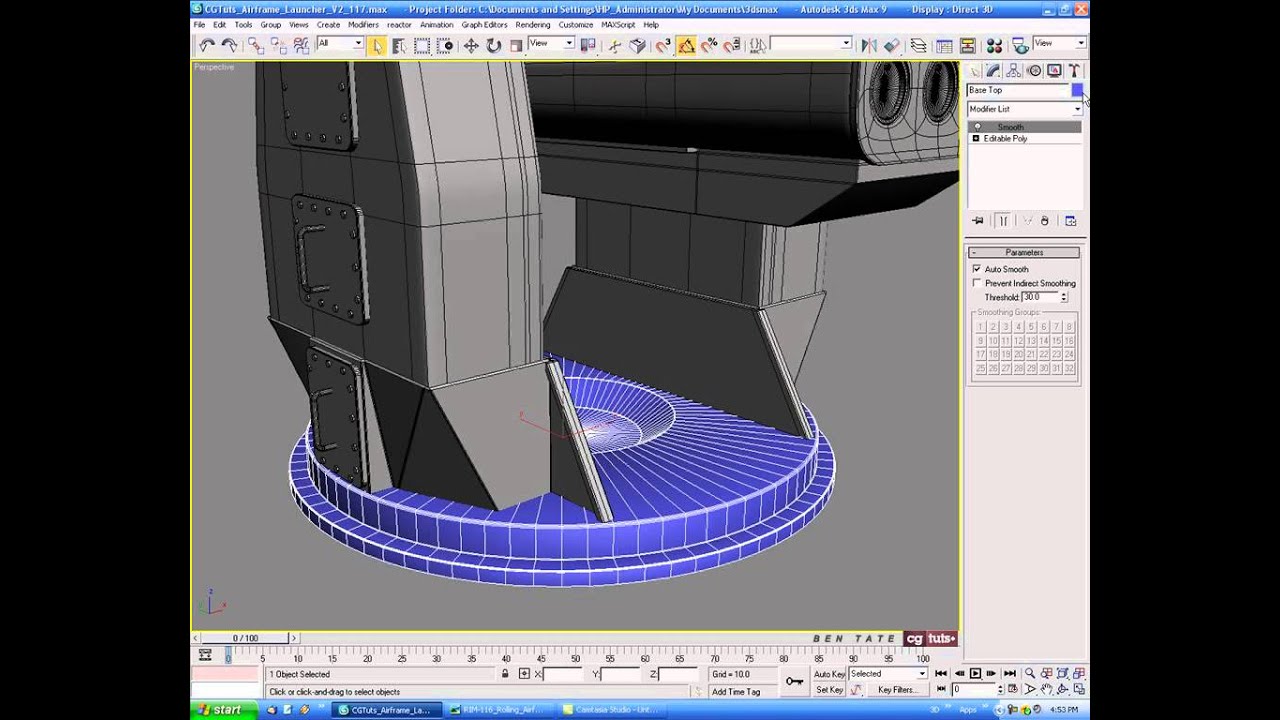1280x720 pixels.
Task: Click the Pin Stack icon
Action: click(978, 221)
